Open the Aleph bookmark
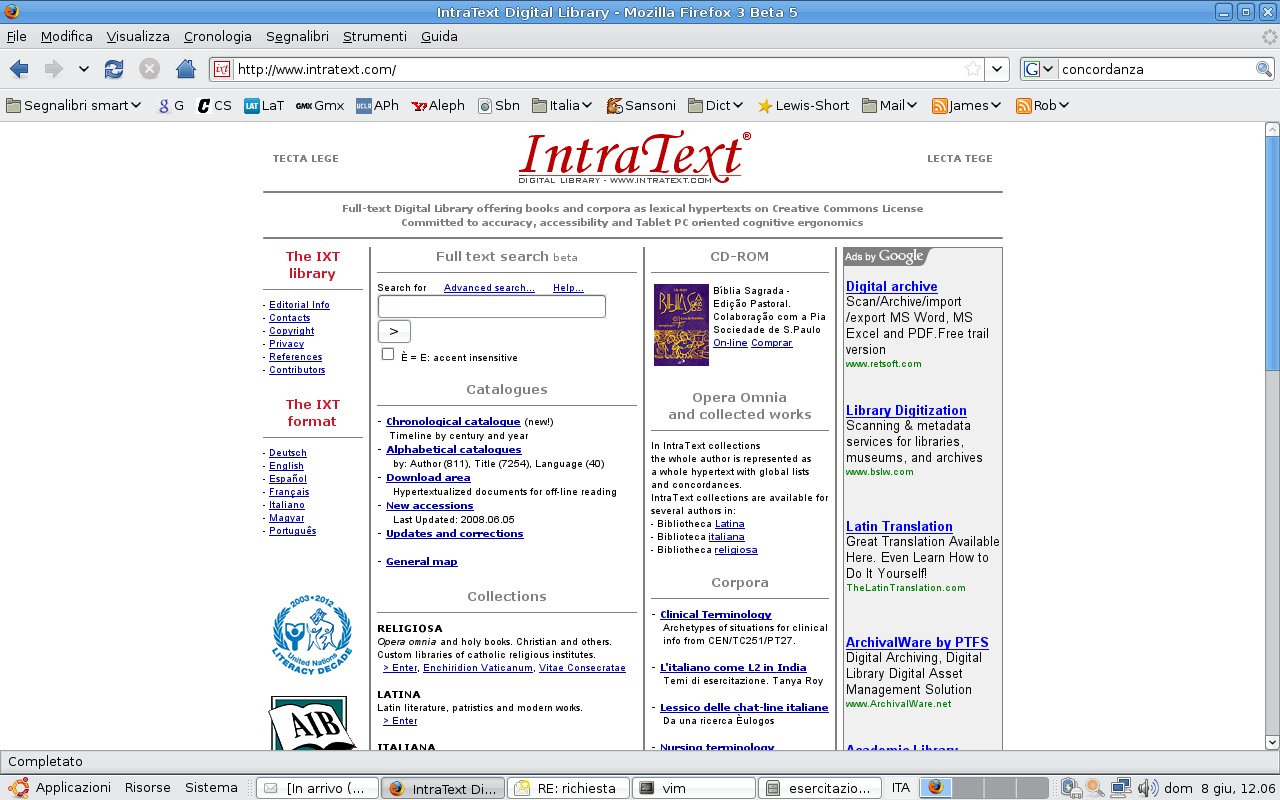 (438, 105)
